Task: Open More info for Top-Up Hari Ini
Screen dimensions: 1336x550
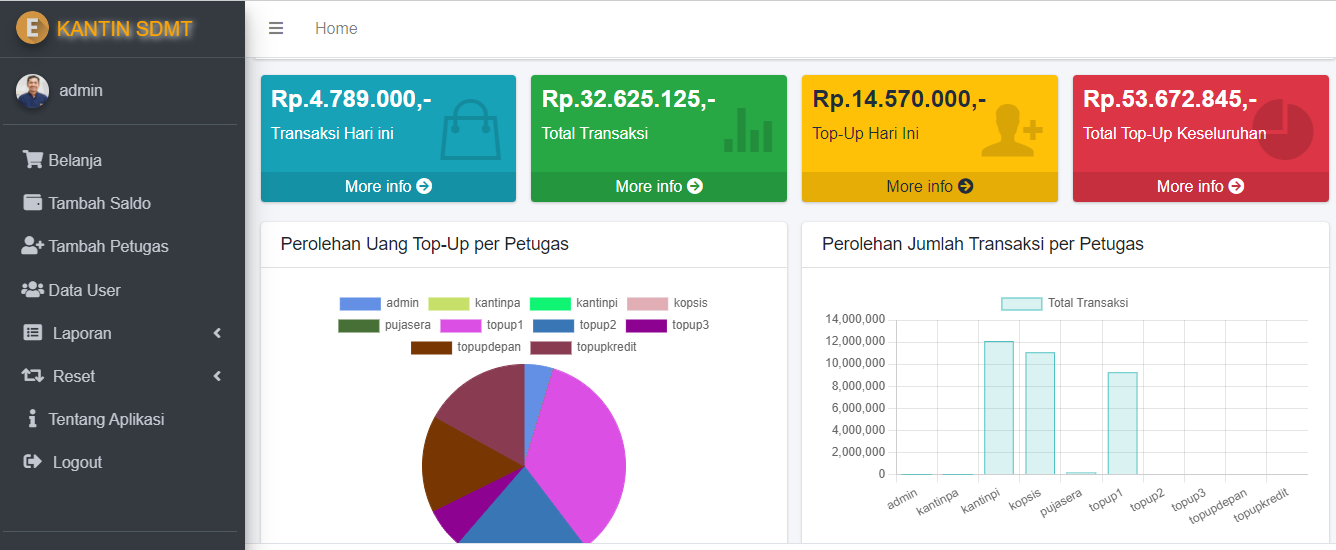Action: pyautogui.click(x=929, y=186)
